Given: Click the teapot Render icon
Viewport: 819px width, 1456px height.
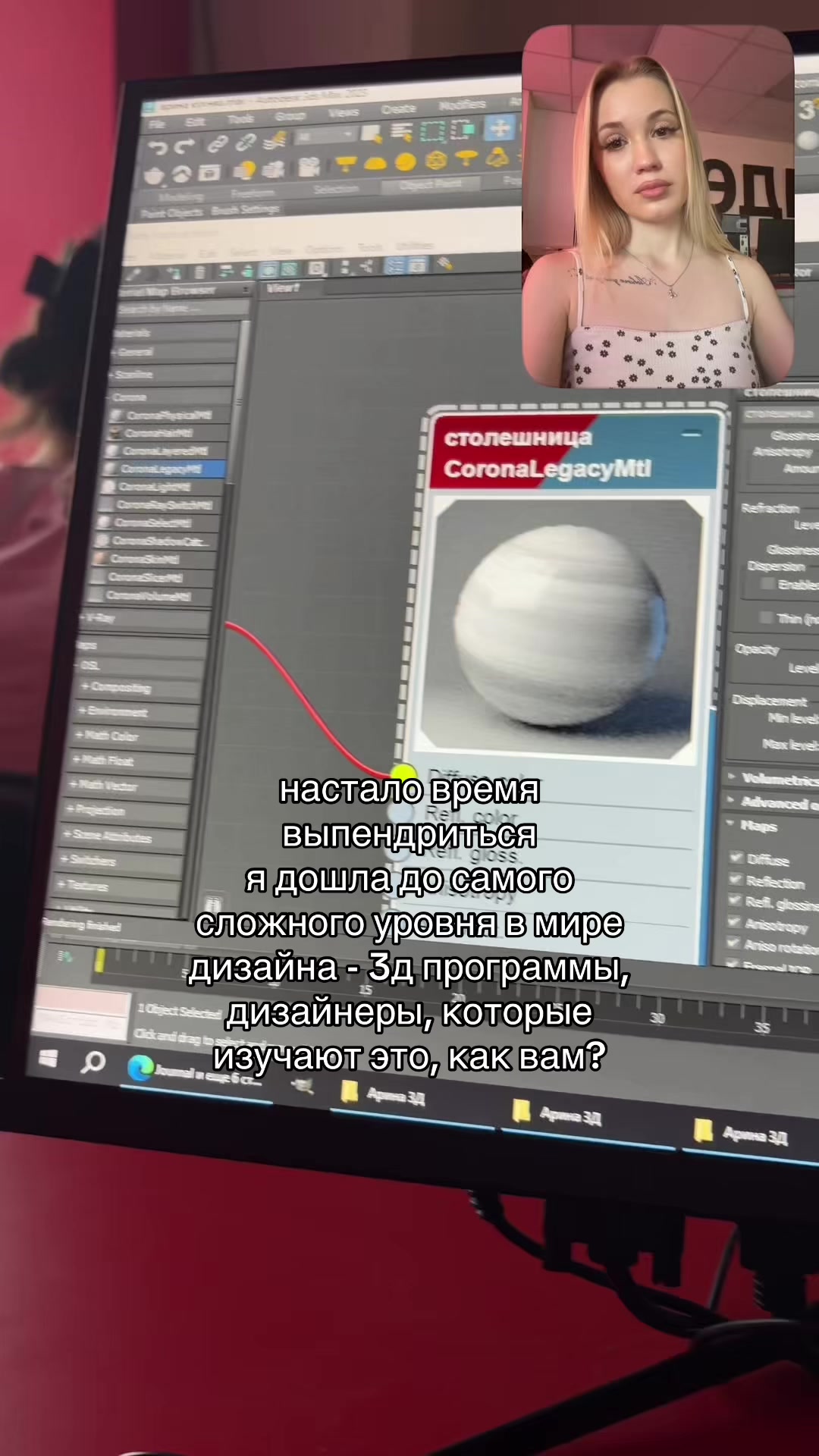Looking at the screenshot, I should point(155,176).
